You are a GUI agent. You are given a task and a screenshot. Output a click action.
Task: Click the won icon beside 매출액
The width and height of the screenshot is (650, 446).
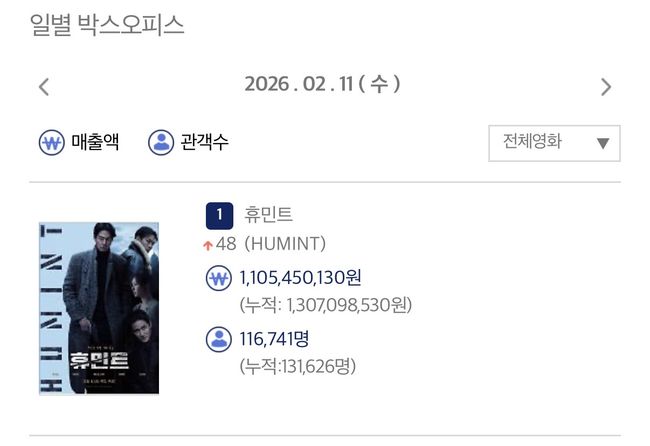coord(51,142)
